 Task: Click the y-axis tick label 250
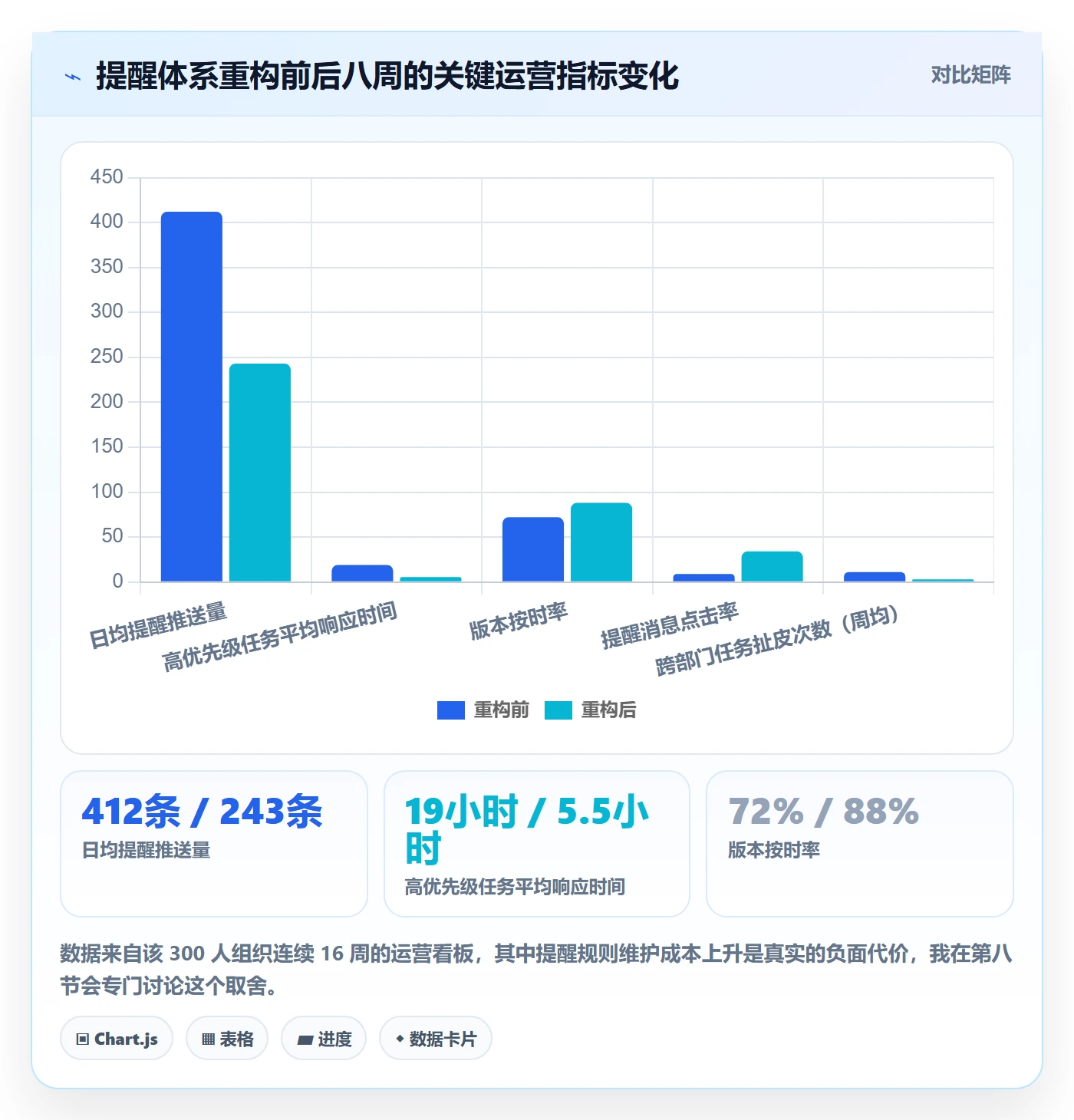[x=107, y=357]
